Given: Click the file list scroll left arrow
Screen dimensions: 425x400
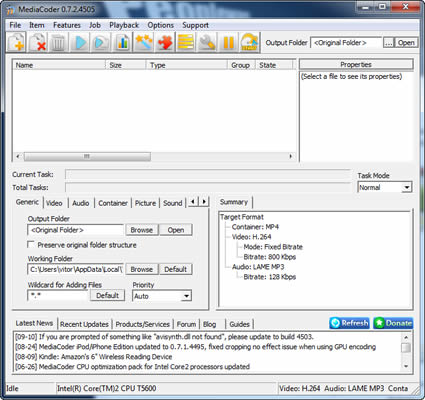Looking at the screenshot, I should pyautogui.click(x=18, y=156).
